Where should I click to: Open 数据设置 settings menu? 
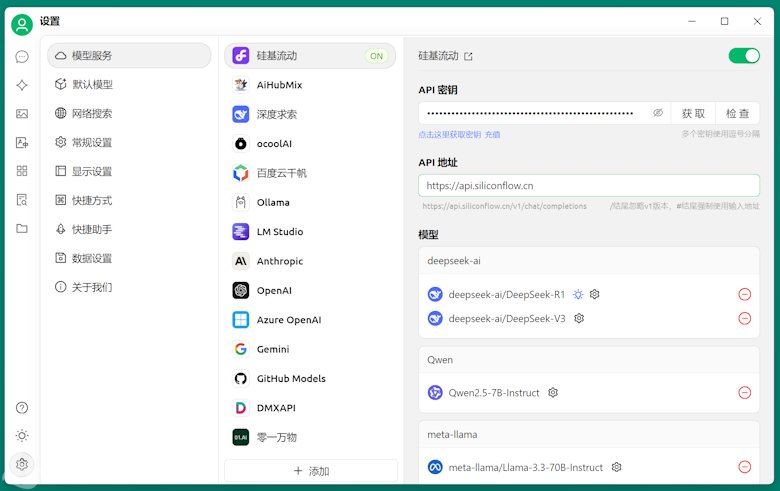(129, 258)
